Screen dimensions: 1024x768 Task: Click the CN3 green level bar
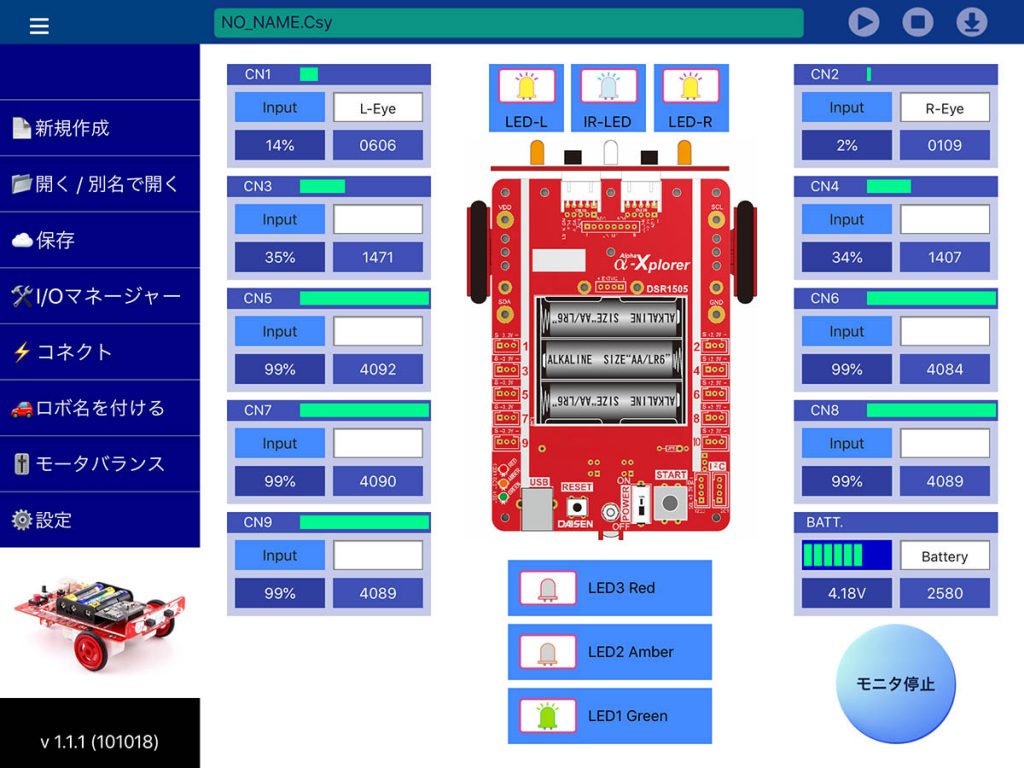[323, 187]
